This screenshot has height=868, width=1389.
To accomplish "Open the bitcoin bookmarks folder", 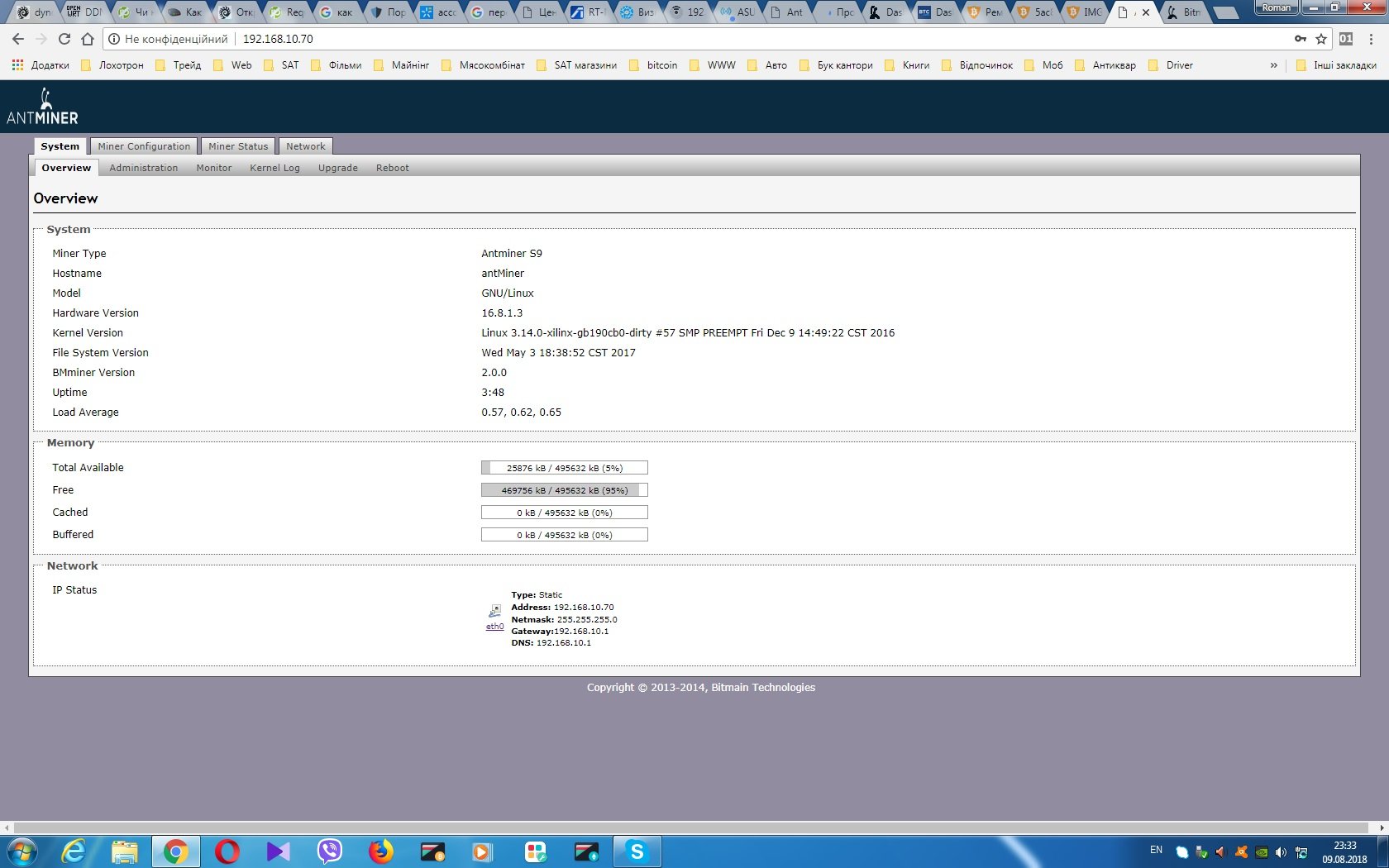I will point(653,65).
